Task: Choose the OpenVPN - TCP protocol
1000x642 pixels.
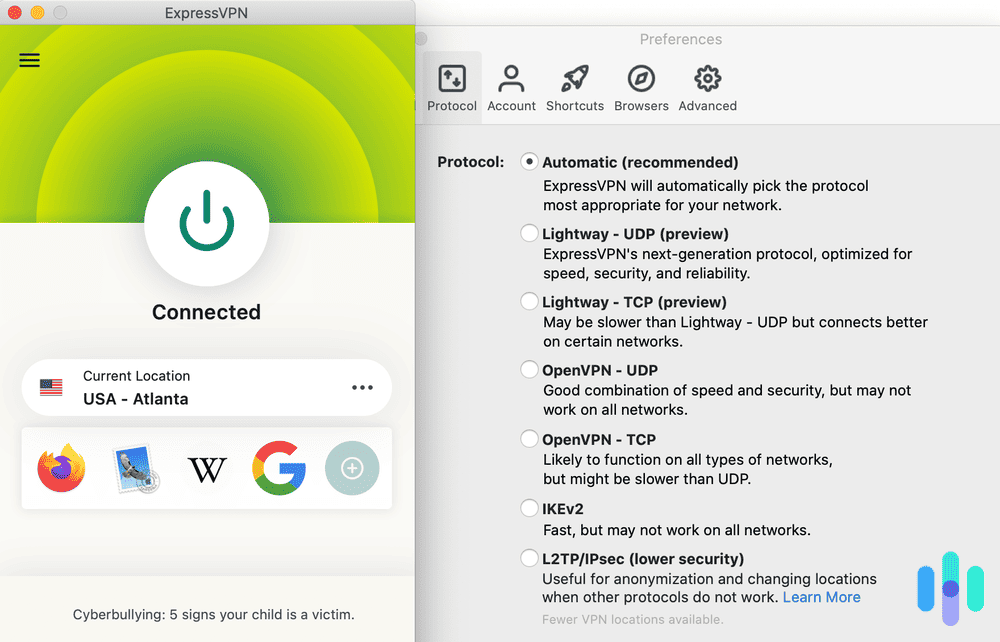Action: [x=529, y=437]
